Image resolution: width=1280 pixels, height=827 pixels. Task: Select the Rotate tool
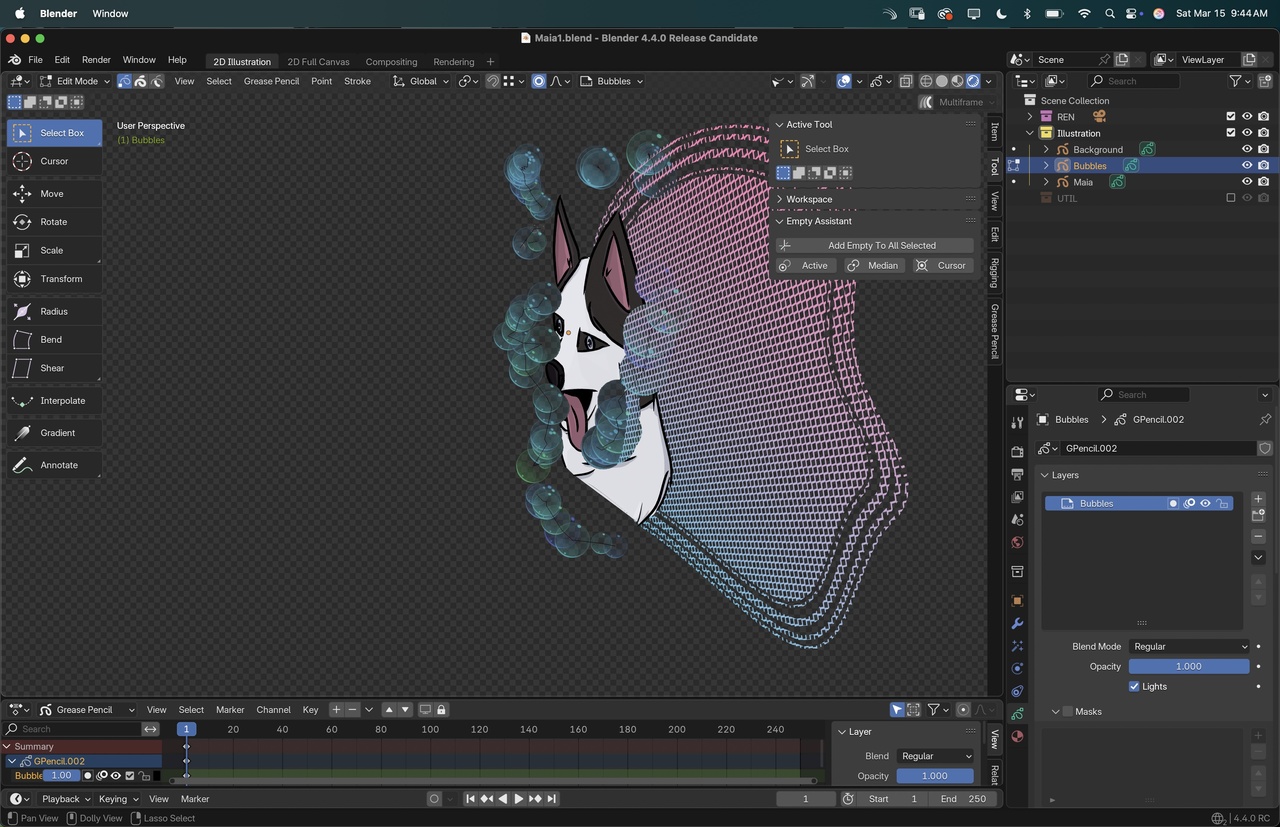click(54, 222)
